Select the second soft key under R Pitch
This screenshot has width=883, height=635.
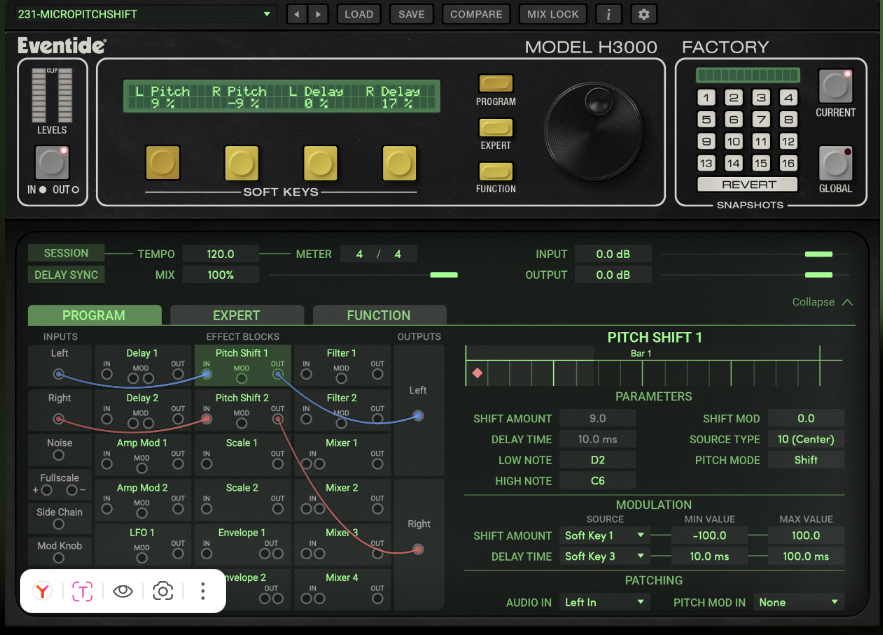(242, 163)
